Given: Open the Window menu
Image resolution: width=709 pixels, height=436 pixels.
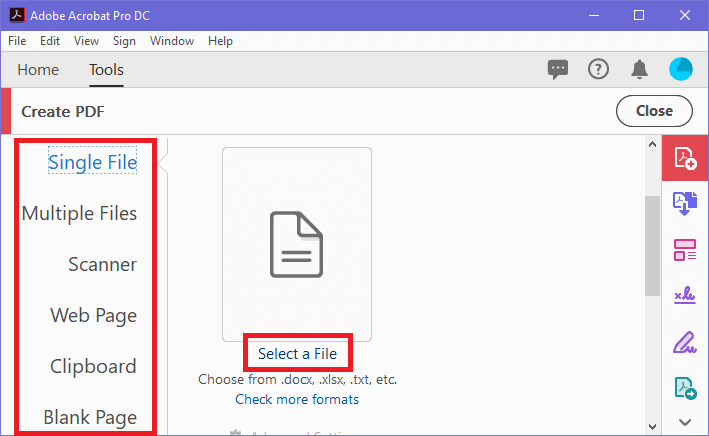Looking at the screenshot, I should (172, 41).
